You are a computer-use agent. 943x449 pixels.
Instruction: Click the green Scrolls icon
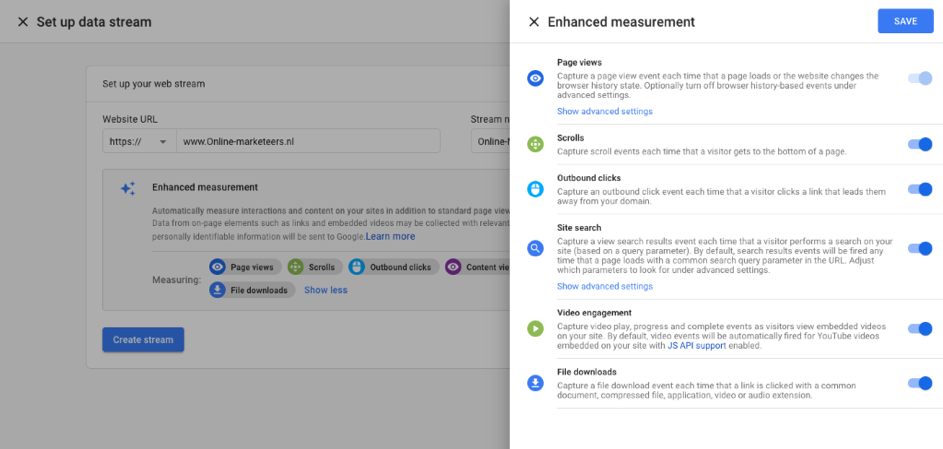[536, 144]
